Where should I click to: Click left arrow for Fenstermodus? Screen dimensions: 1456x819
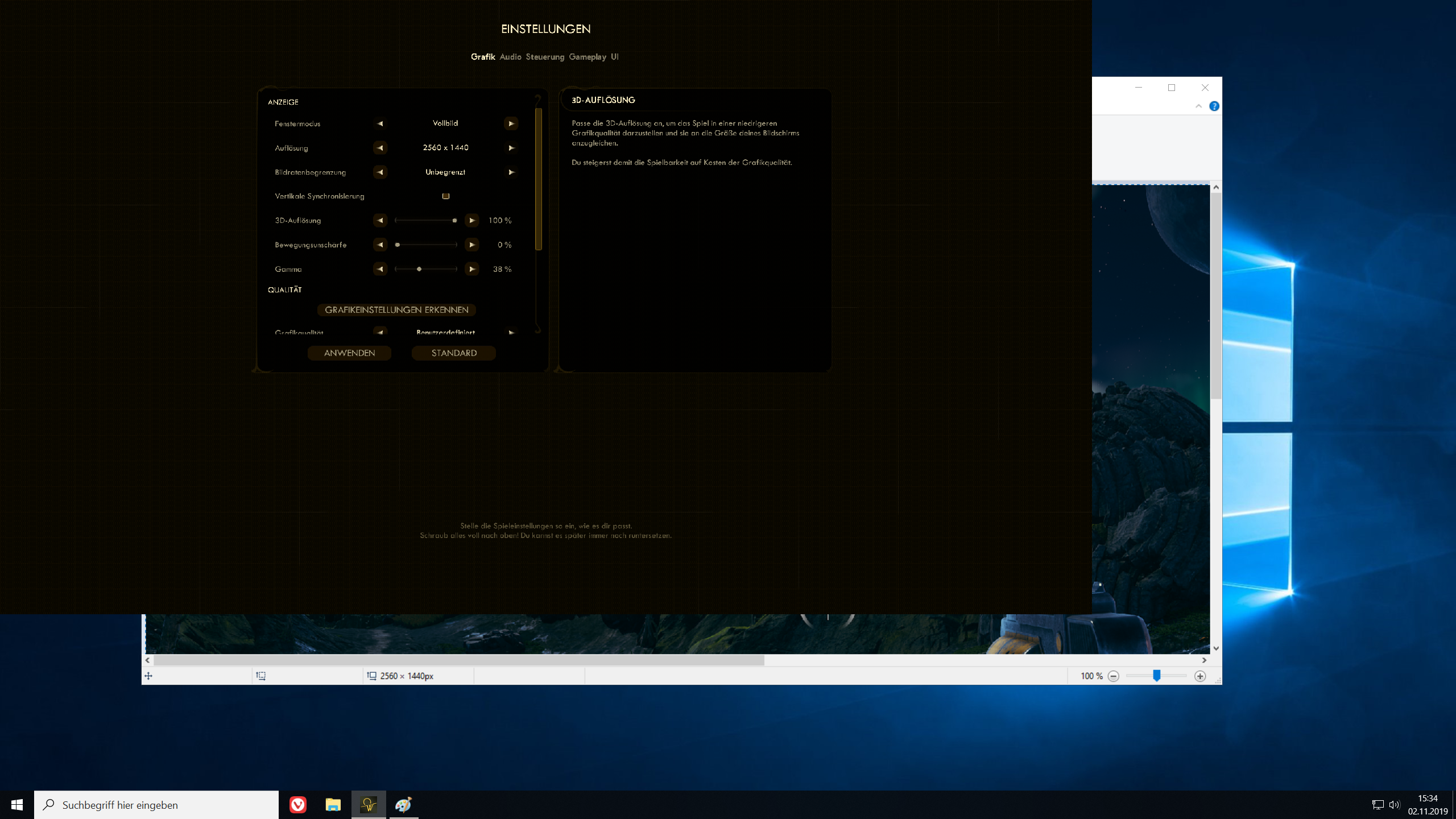point(380,123)
